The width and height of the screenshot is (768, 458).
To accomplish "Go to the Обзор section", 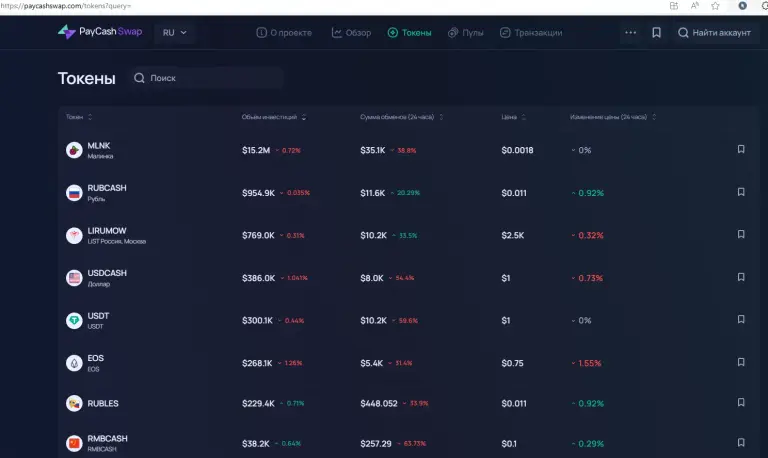I will [x=351, y=33].
